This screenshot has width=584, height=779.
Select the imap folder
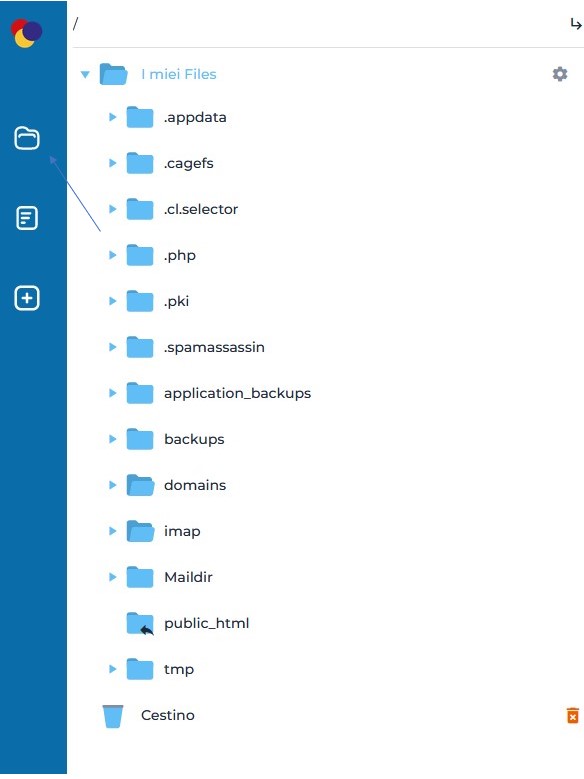click(x=182, y=531)
